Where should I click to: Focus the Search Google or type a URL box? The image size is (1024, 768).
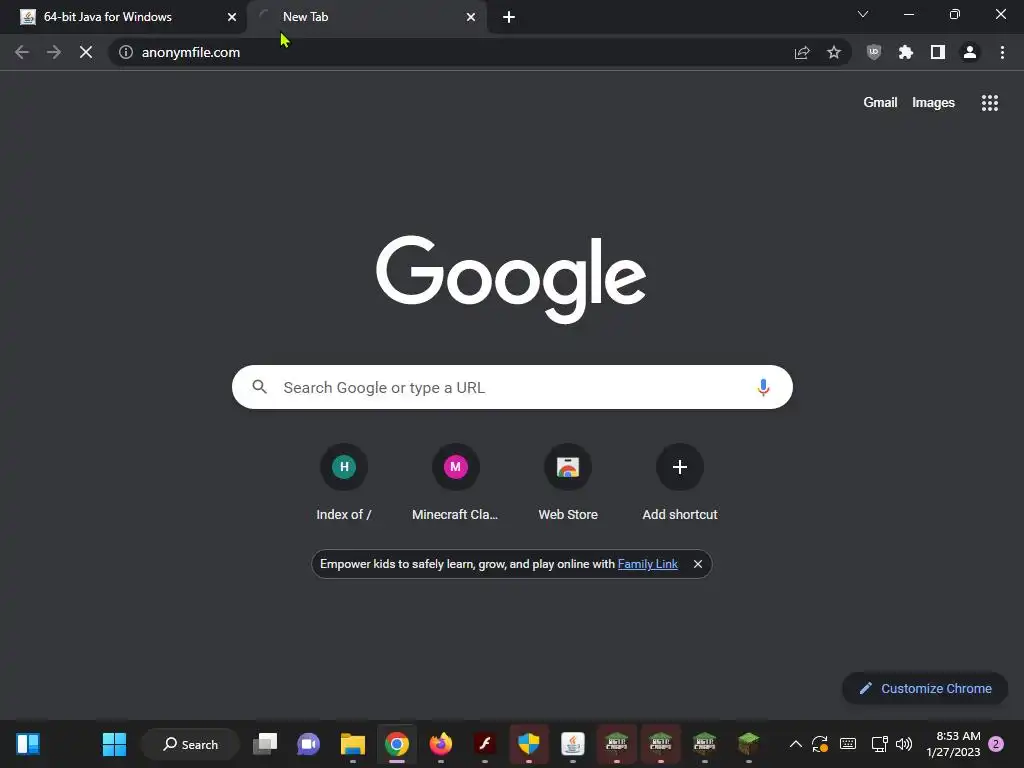coord(512,387)
